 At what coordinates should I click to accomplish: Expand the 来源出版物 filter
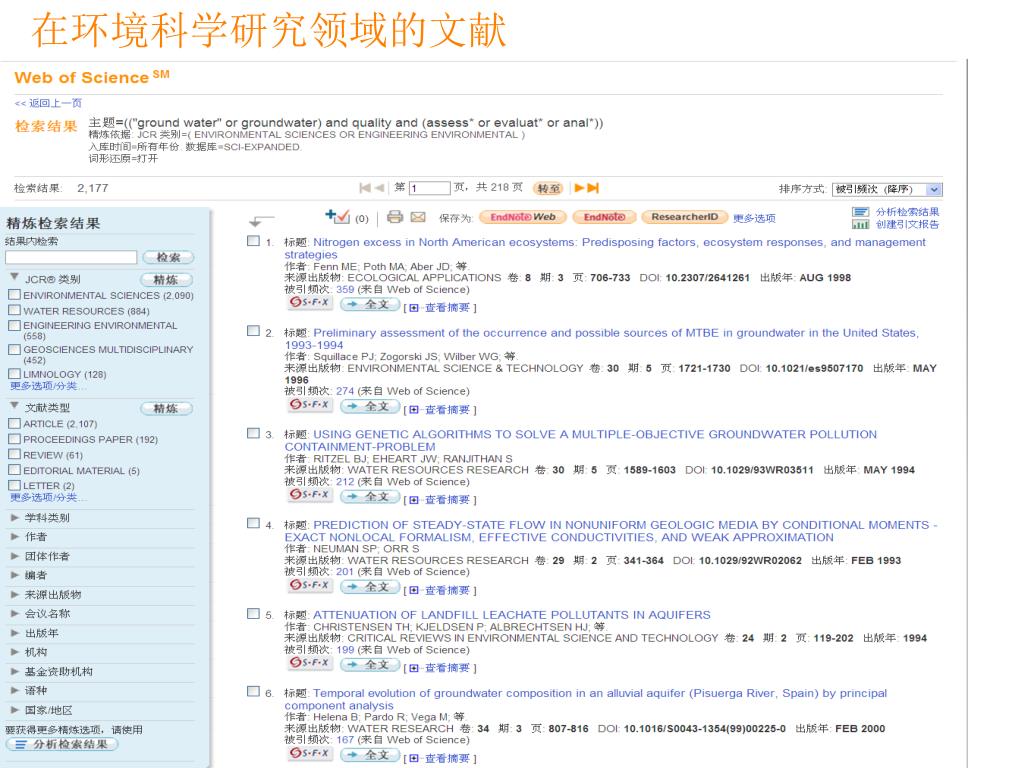pos(14,594)
